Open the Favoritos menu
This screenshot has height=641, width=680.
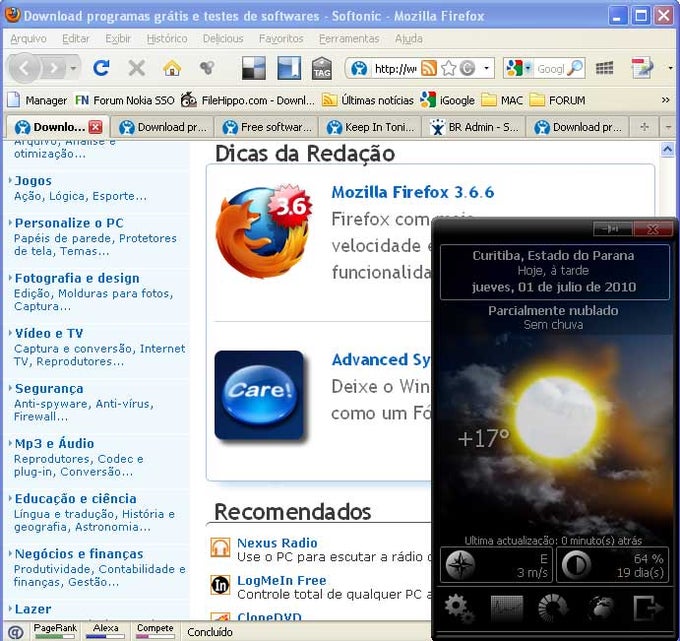click(281, 39)
